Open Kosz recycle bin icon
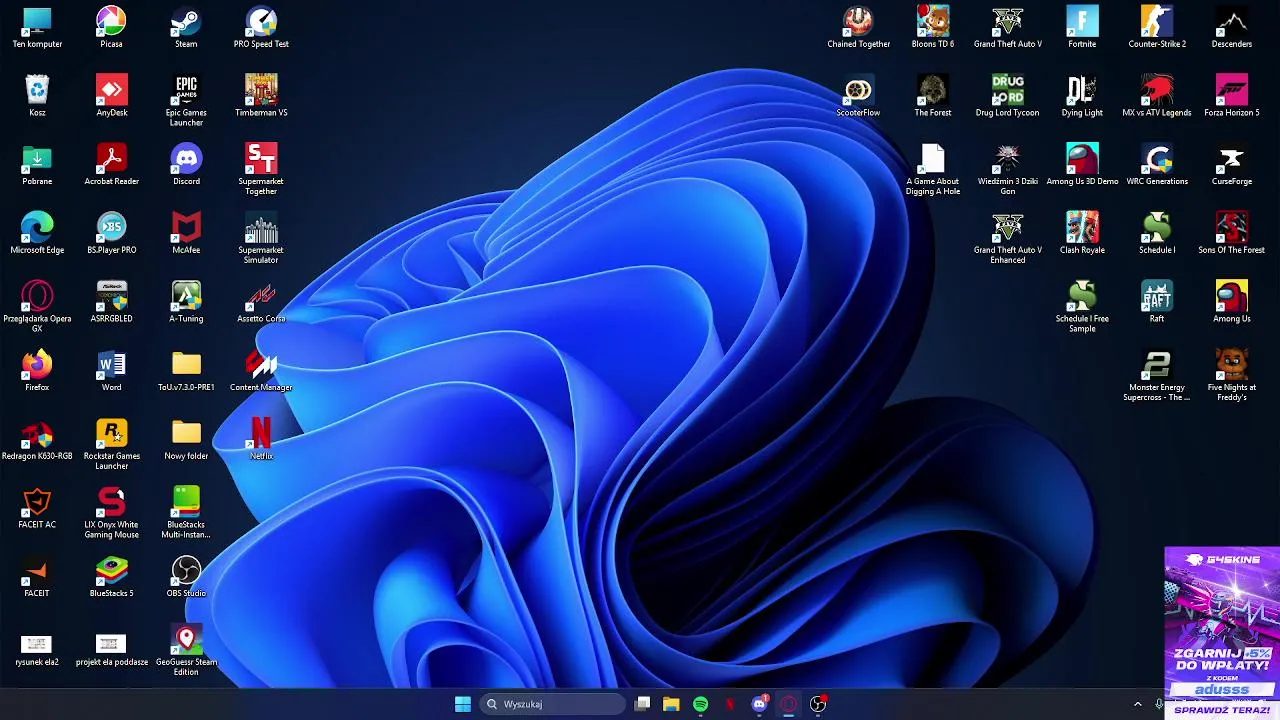Image resolution: width=1280 pixels, height=720 pixels. [37, 96]
